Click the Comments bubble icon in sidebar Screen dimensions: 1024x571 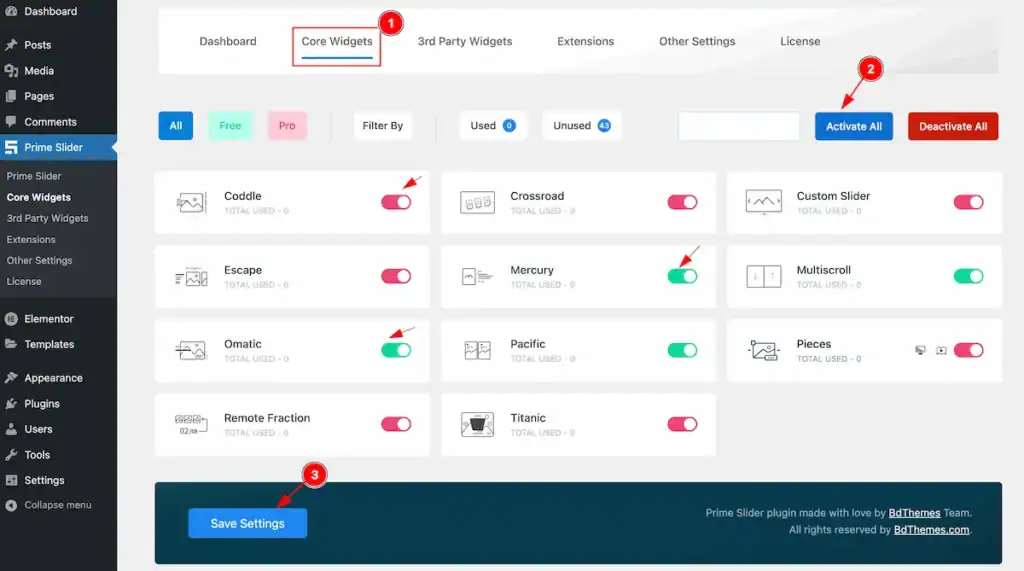(11, 122)
